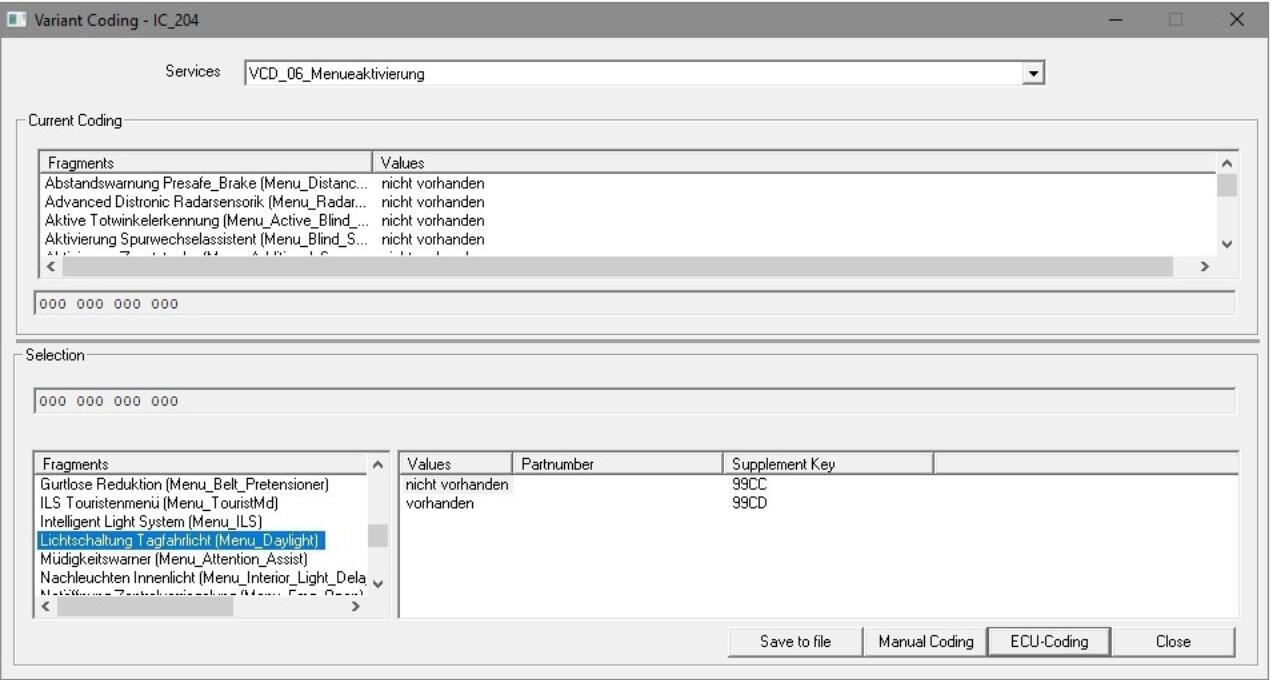This screenshot has width=1271, height=680.
Task: Click Partnumber column header
Action: pos(617,464)
